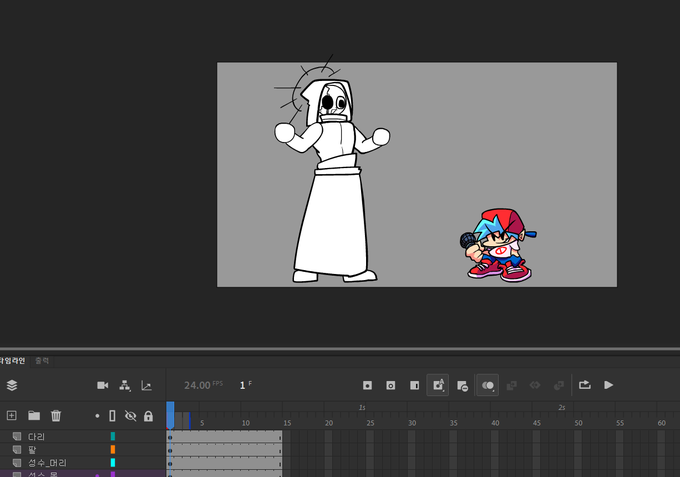Open the layer depth graph panel

tap(147, 385)
